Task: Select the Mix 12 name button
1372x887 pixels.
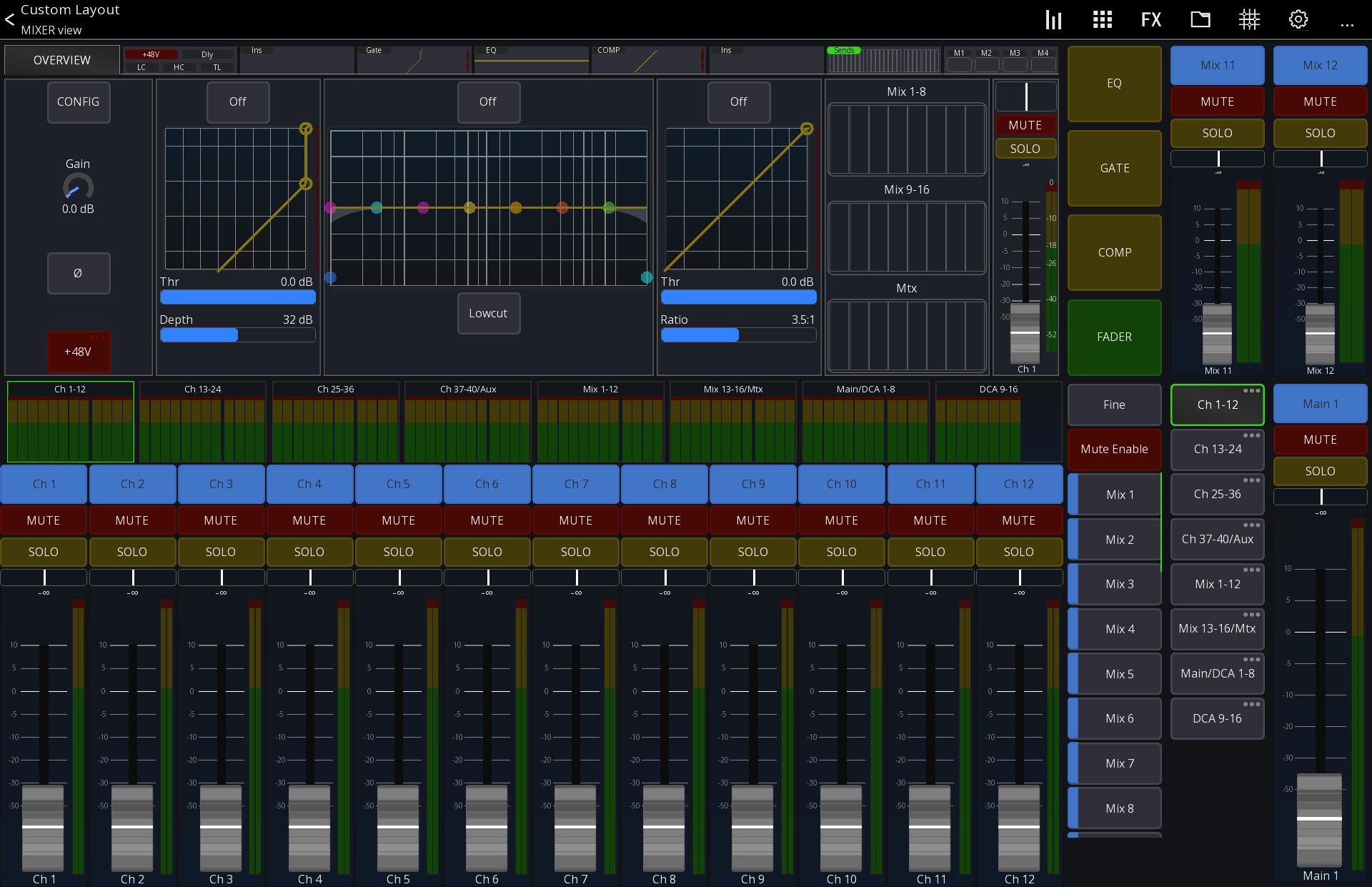Action: [x=1321, y=65]
